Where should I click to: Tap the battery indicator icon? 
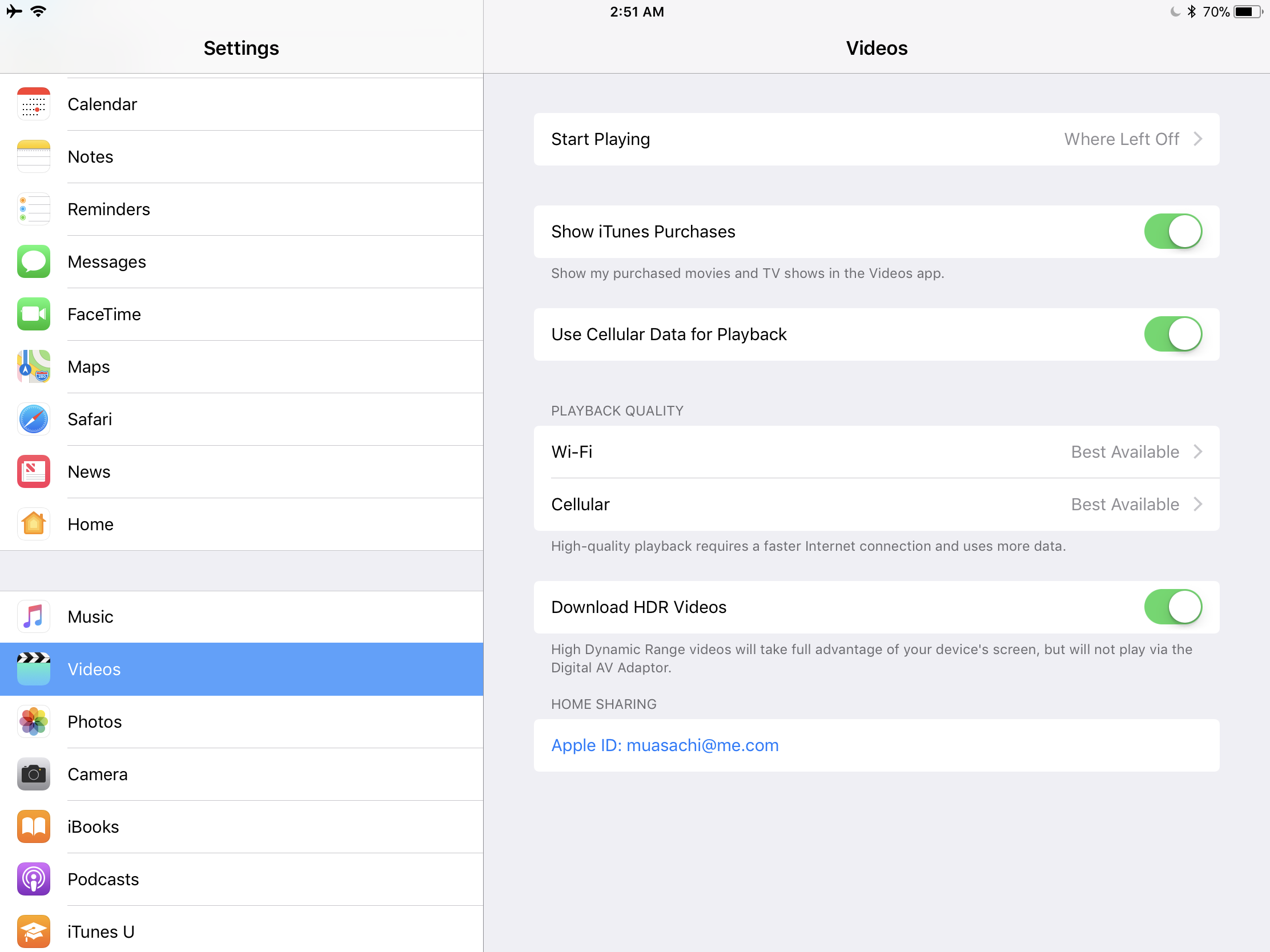tap(1248, 11)
